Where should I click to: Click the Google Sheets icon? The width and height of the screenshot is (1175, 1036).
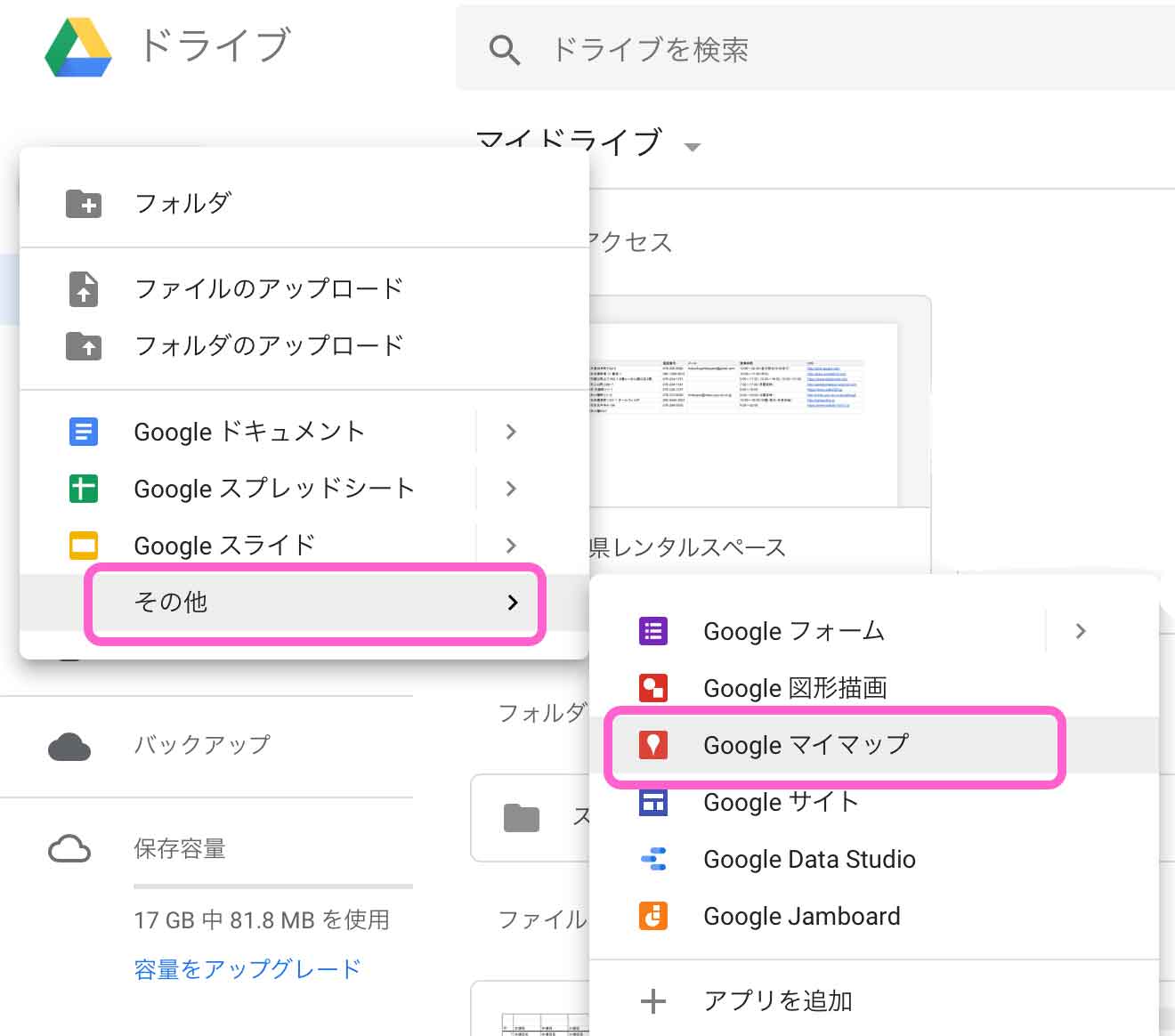pos(84,489)
